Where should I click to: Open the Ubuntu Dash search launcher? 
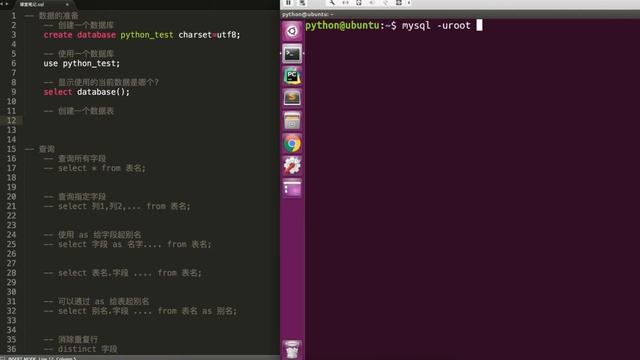coord(292,31)
